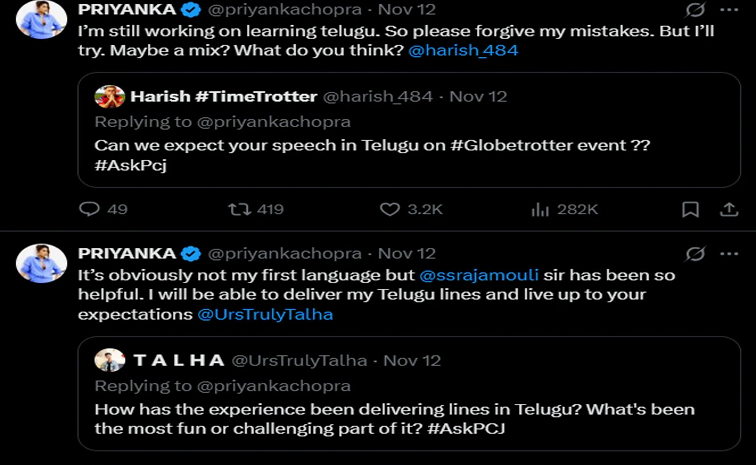This screenshot has width=756, height=465.
Task: Open more options on second tweet
Action: [727, 254]
